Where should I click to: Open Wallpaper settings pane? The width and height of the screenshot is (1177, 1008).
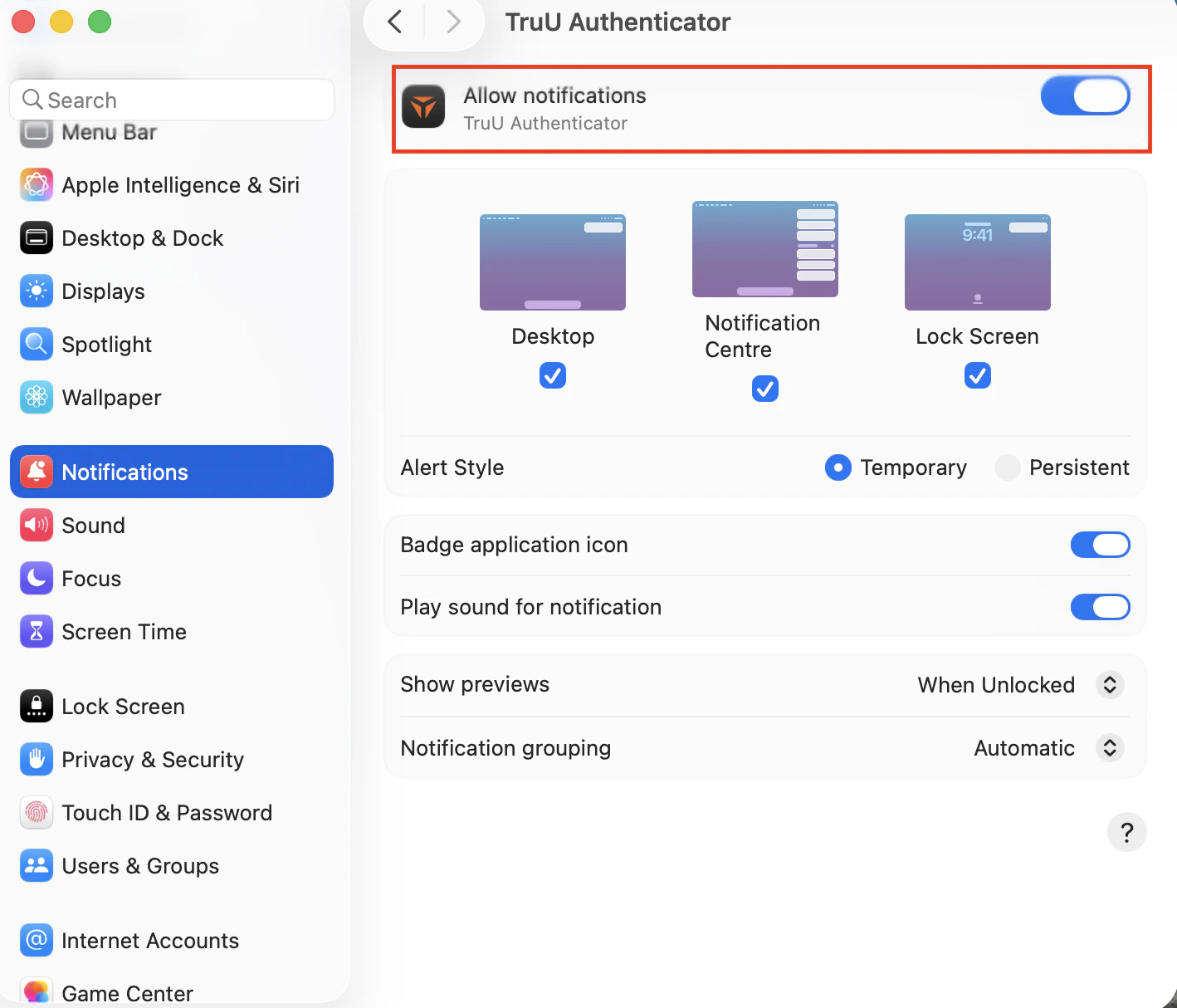(x=172, y=398)
